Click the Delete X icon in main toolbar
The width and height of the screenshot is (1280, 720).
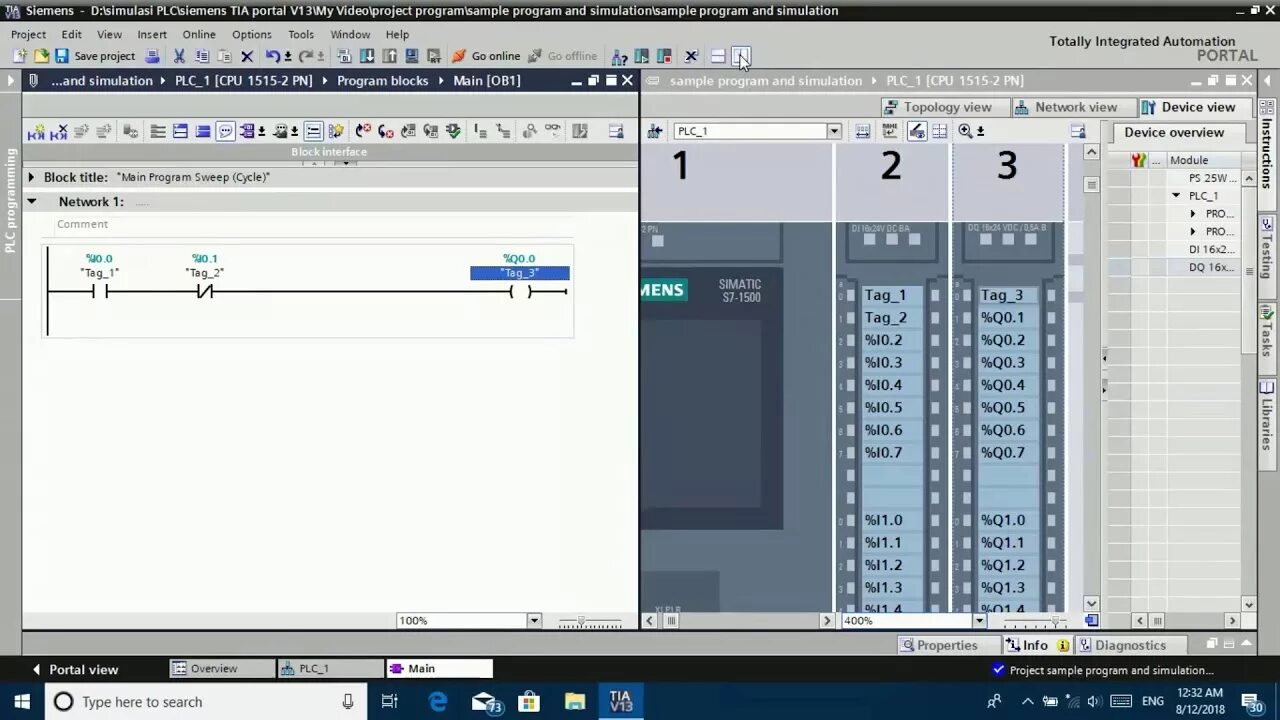click(247, 57)
